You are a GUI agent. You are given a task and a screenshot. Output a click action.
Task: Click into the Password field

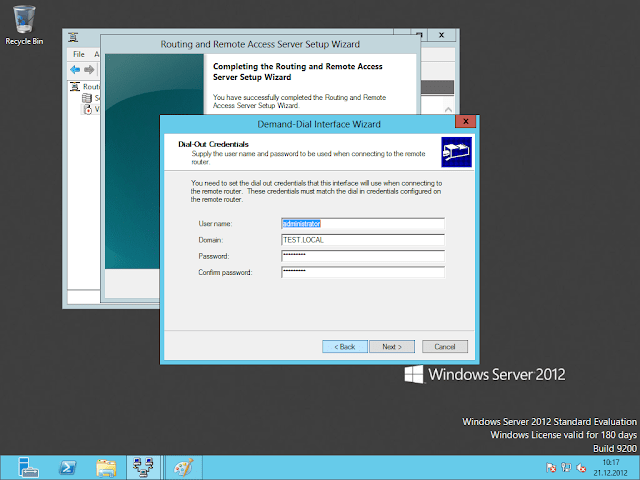(x=362, y=256)
